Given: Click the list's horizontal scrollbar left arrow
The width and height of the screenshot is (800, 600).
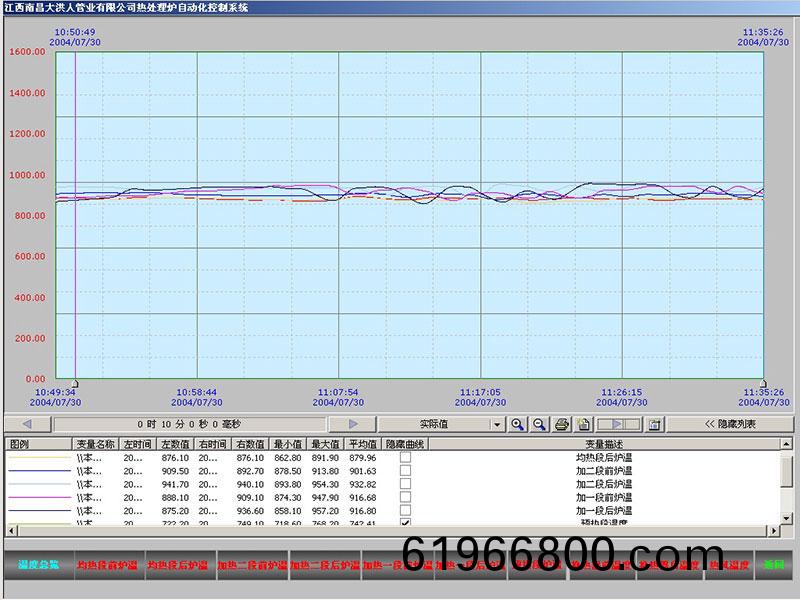Looking at the screenshot, I should tap(11, 531).
